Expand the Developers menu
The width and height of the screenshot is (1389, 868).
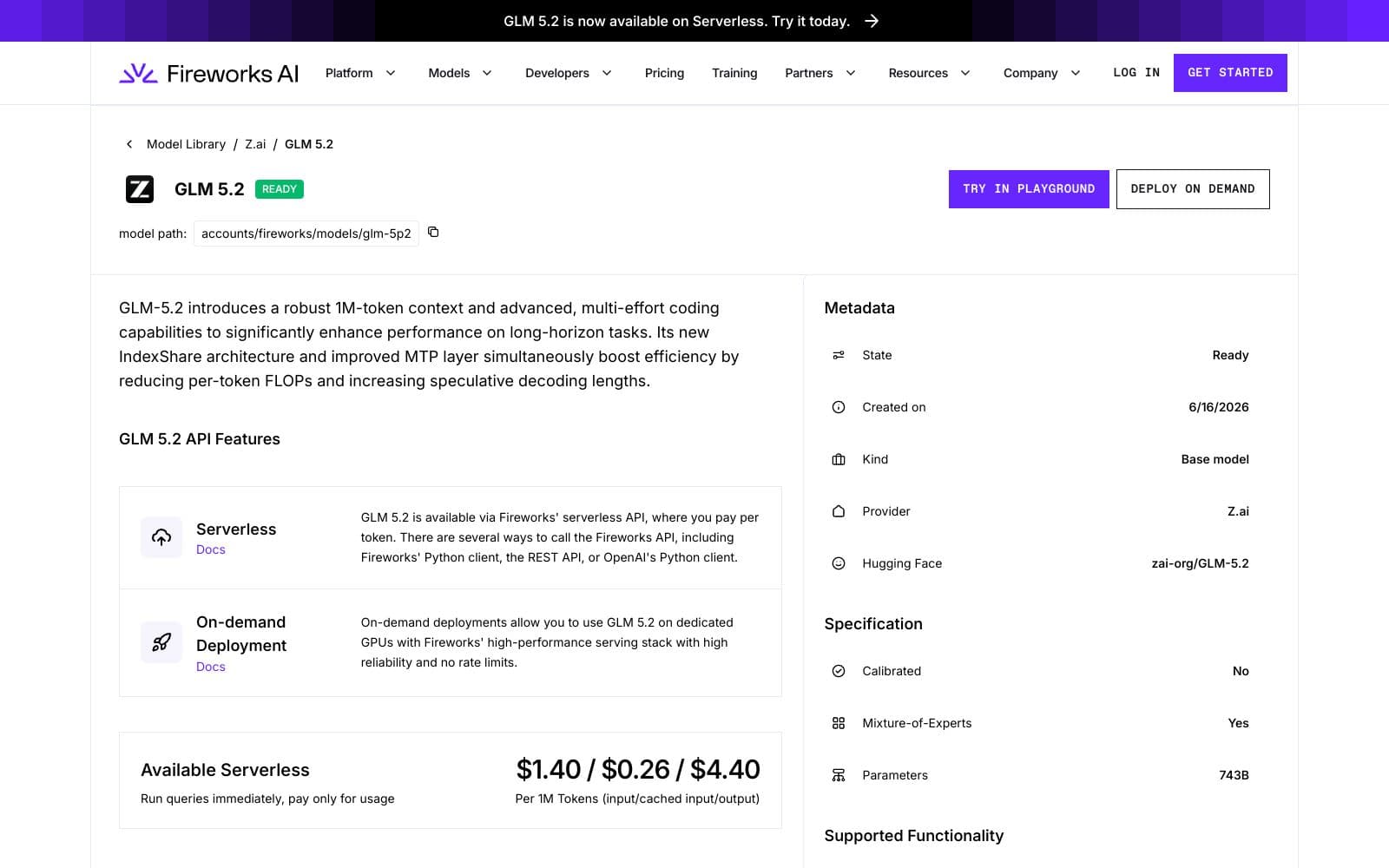point(569,73)
